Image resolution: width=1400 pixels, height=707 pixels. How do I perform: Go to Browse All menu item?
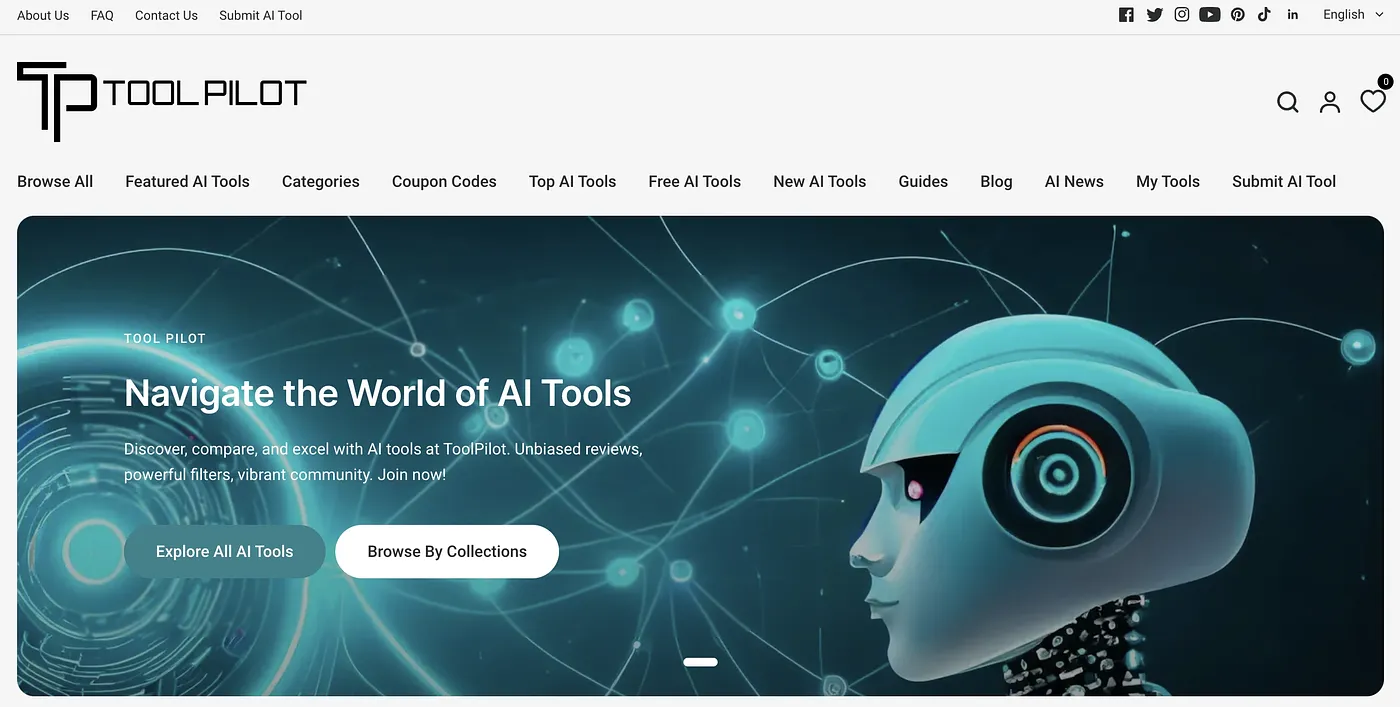coord(55,181)
